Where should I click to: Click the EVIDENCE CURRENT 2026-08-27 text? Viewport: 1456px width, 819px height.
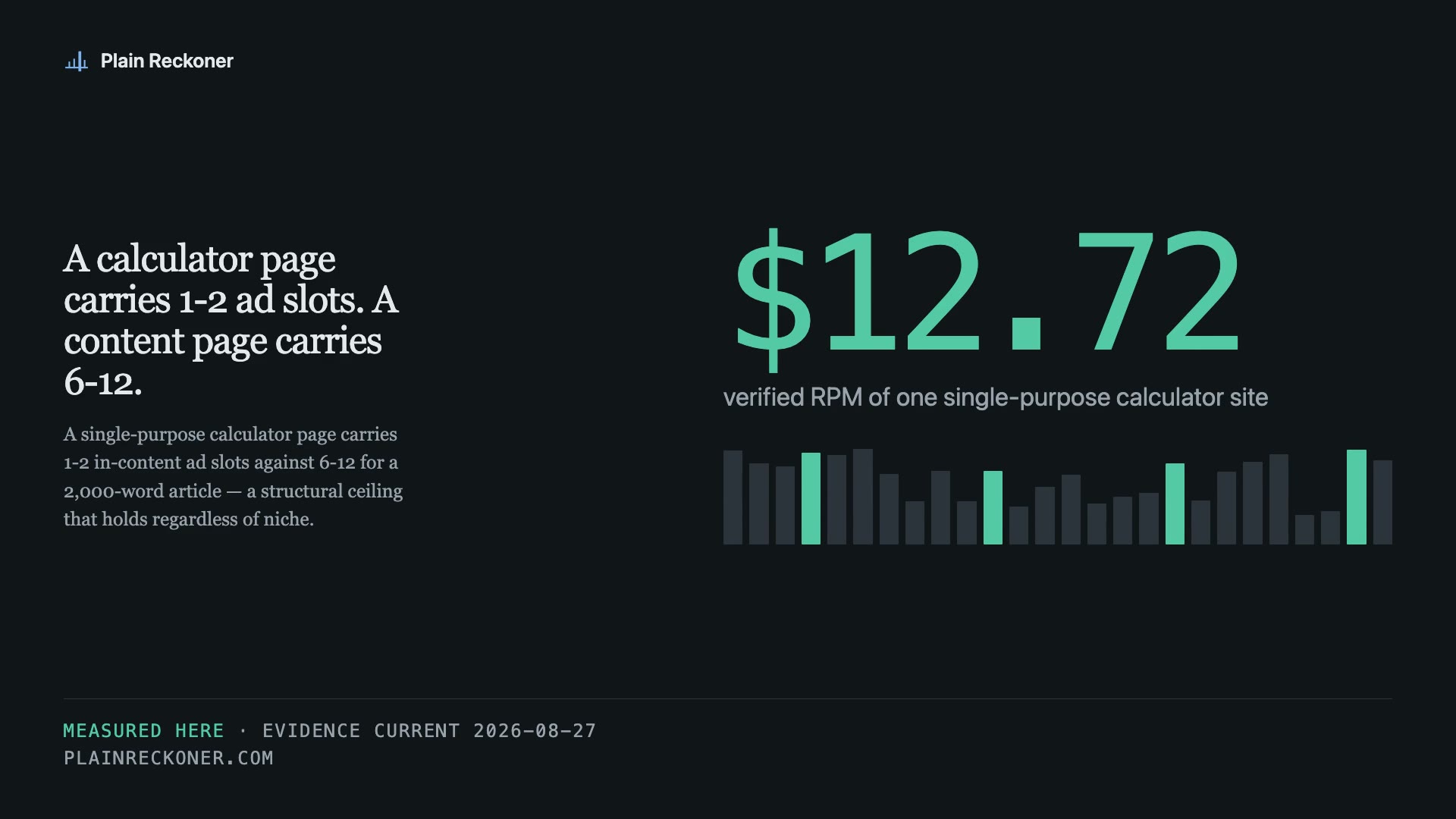[x=429, y=731]
